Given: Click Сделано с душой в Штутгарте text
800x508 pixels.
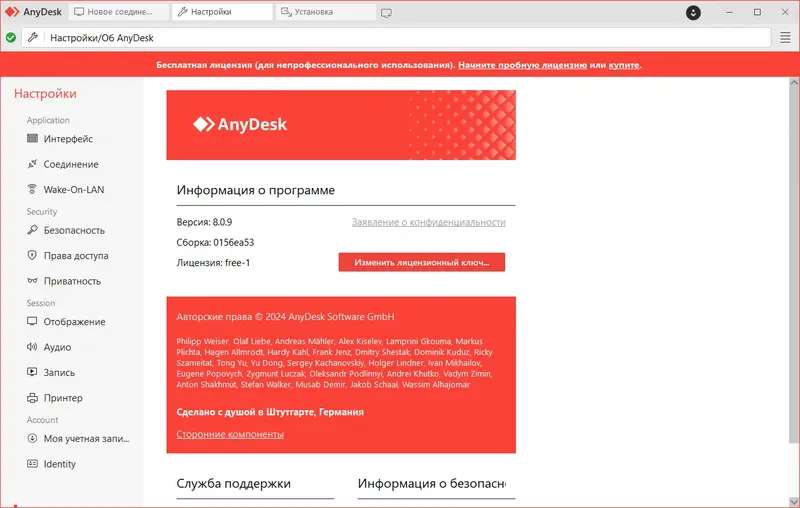Looking at the screenshot, I should (270, 412).
